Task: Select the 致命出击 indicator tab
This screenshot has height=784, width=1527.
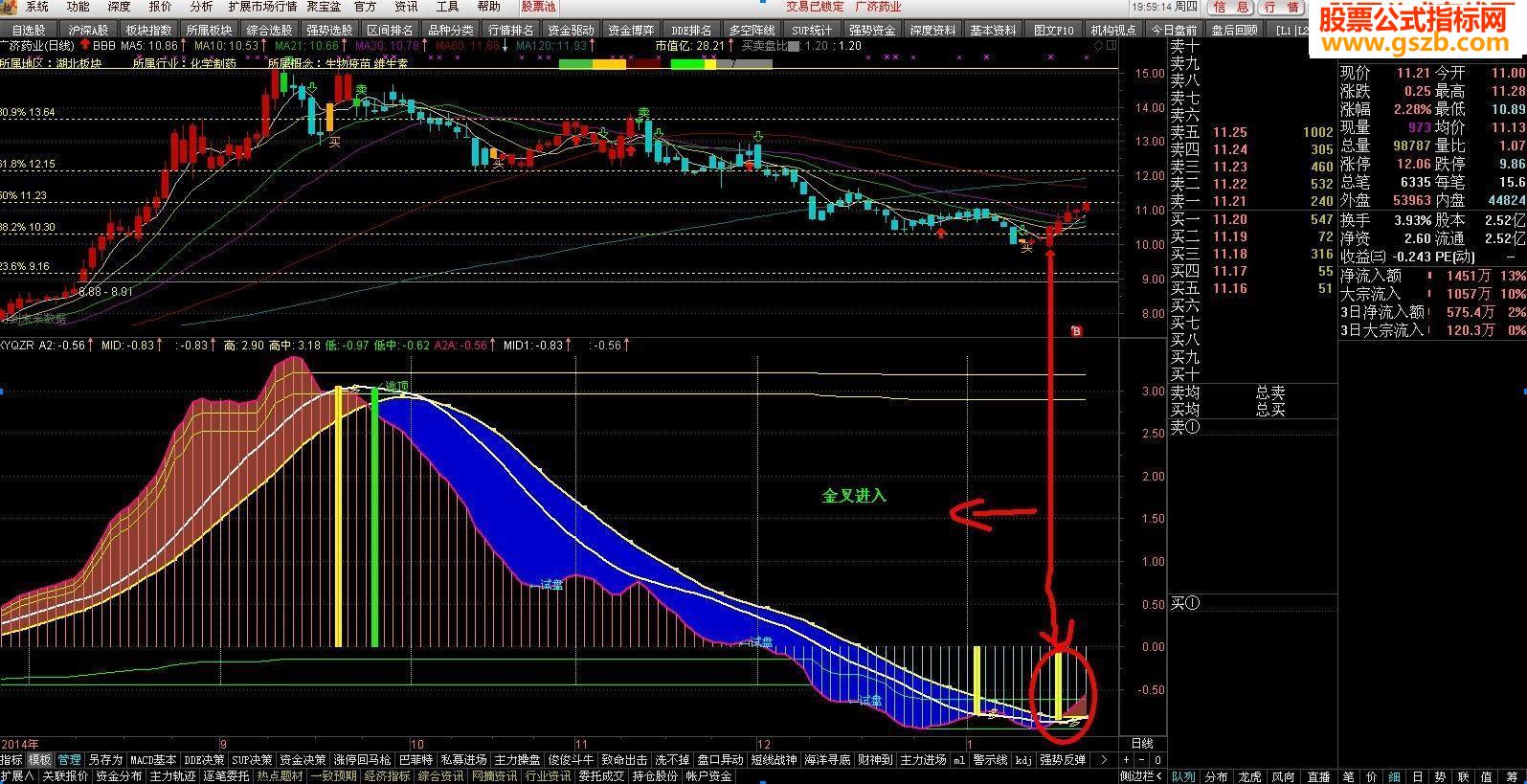Action: [625, 760]
